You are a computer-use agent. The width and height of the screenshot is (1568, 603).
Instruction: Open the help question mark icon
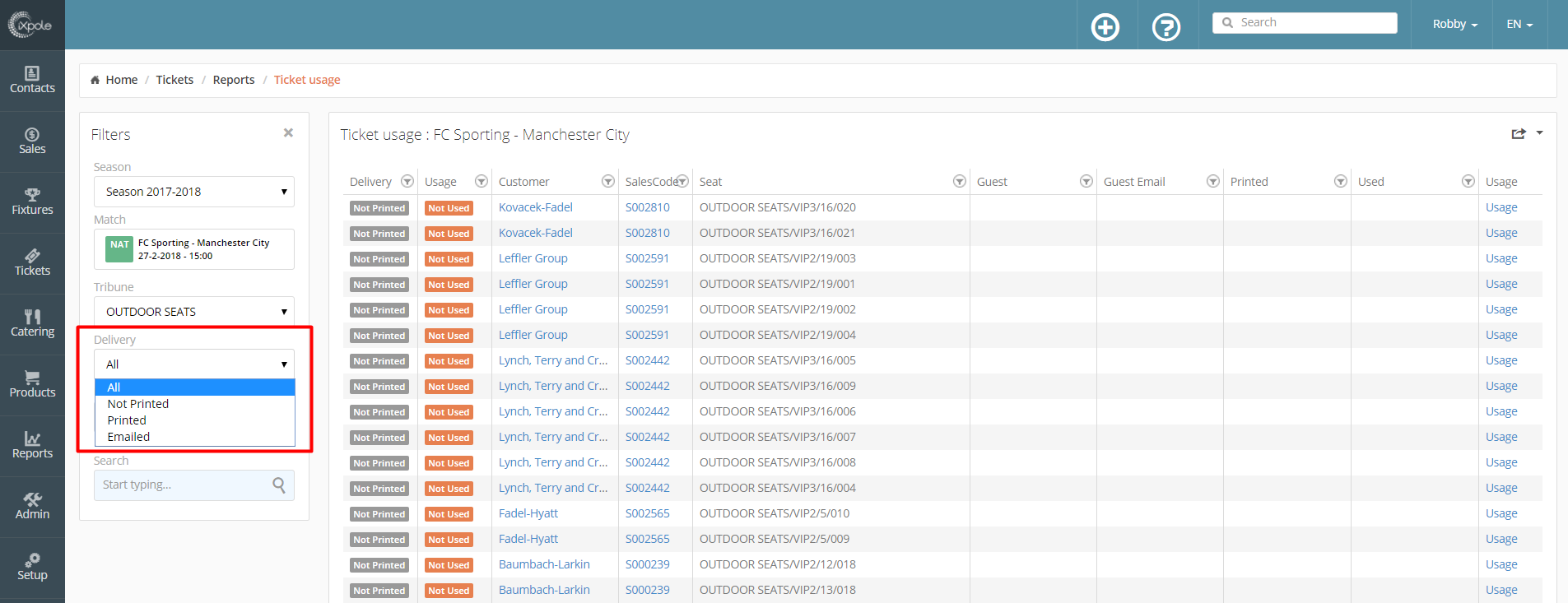click(x=1166, y=27)
